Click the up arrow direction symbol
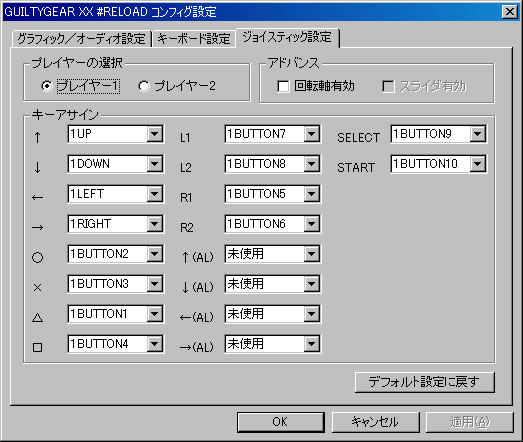The height and width of the screenshot is (442, 523). point(37,137)
